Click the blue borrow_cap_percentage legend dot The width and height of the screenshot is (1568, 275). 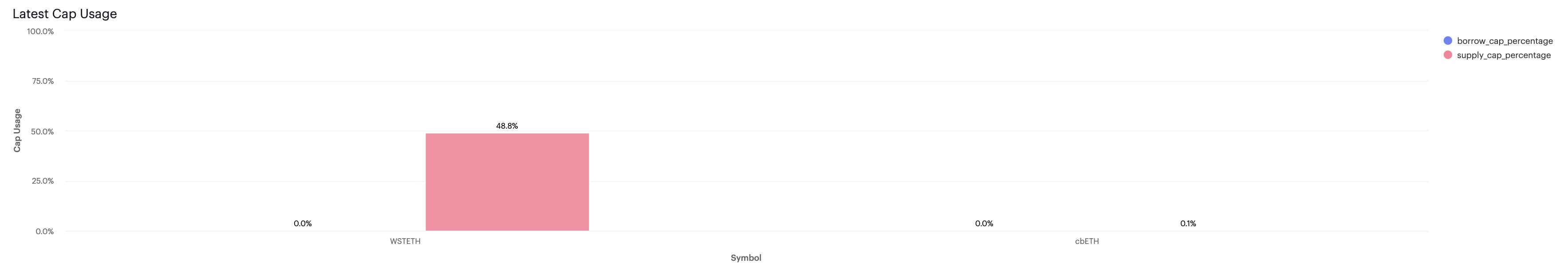(1447, 41)
